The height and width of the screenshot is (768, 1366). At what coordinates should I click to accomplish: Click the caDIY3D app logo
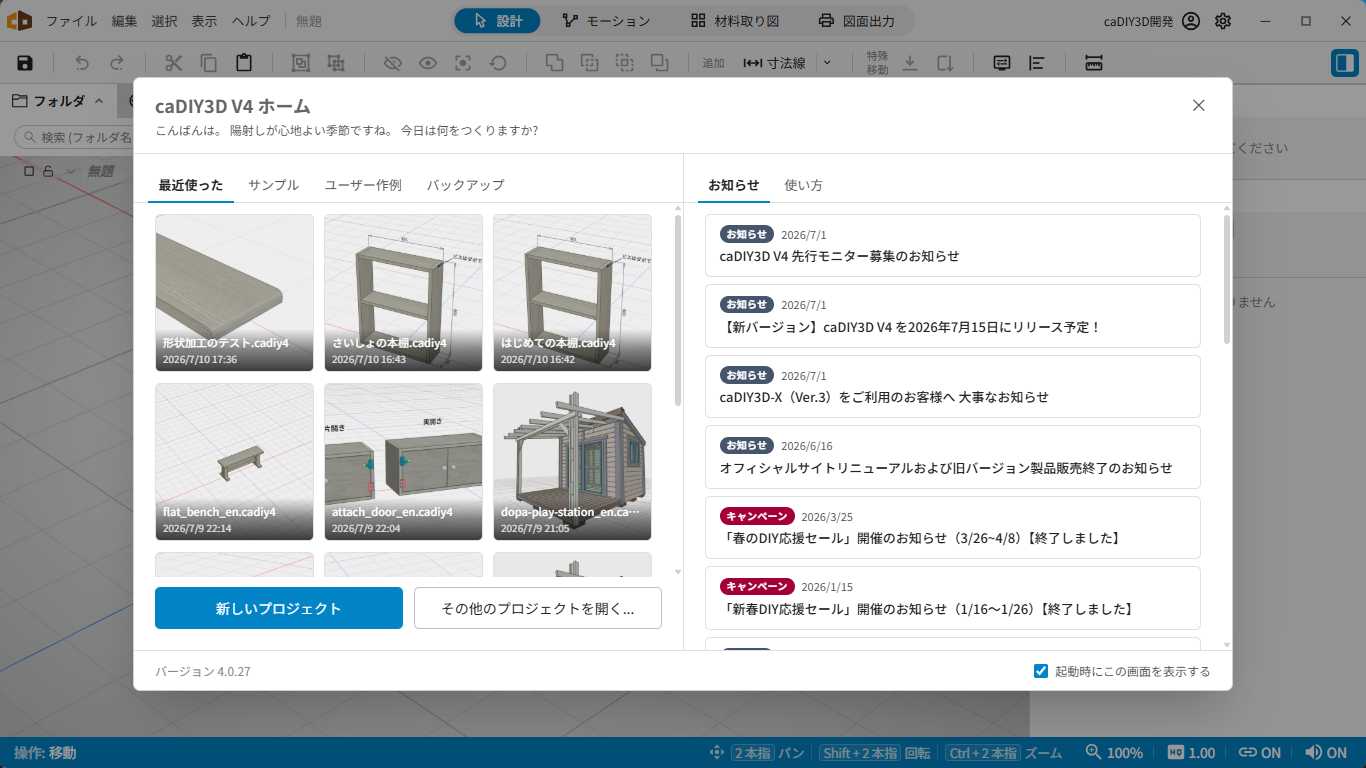point(19,21)
